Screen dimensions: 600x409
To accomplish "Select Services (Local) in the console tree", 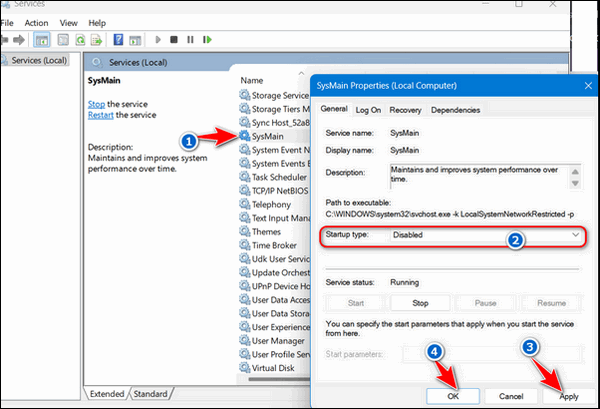I will [x=39, y=60].
